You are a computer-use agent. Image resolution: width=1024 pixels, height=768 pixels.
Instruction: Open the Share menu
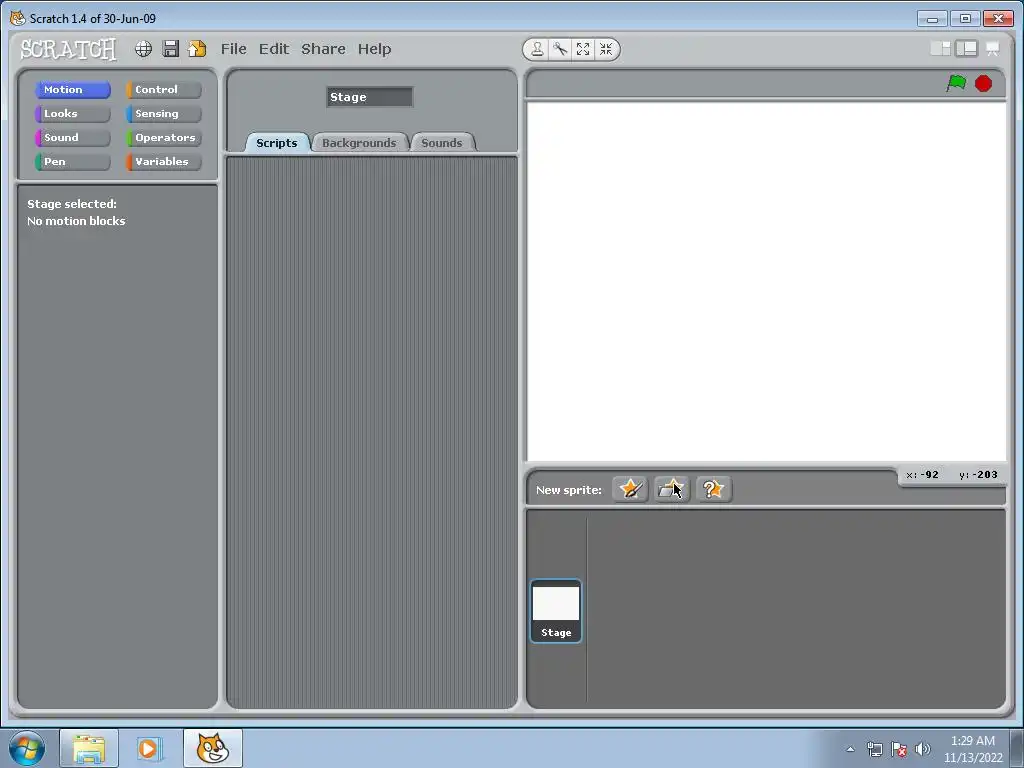[323, 49]
